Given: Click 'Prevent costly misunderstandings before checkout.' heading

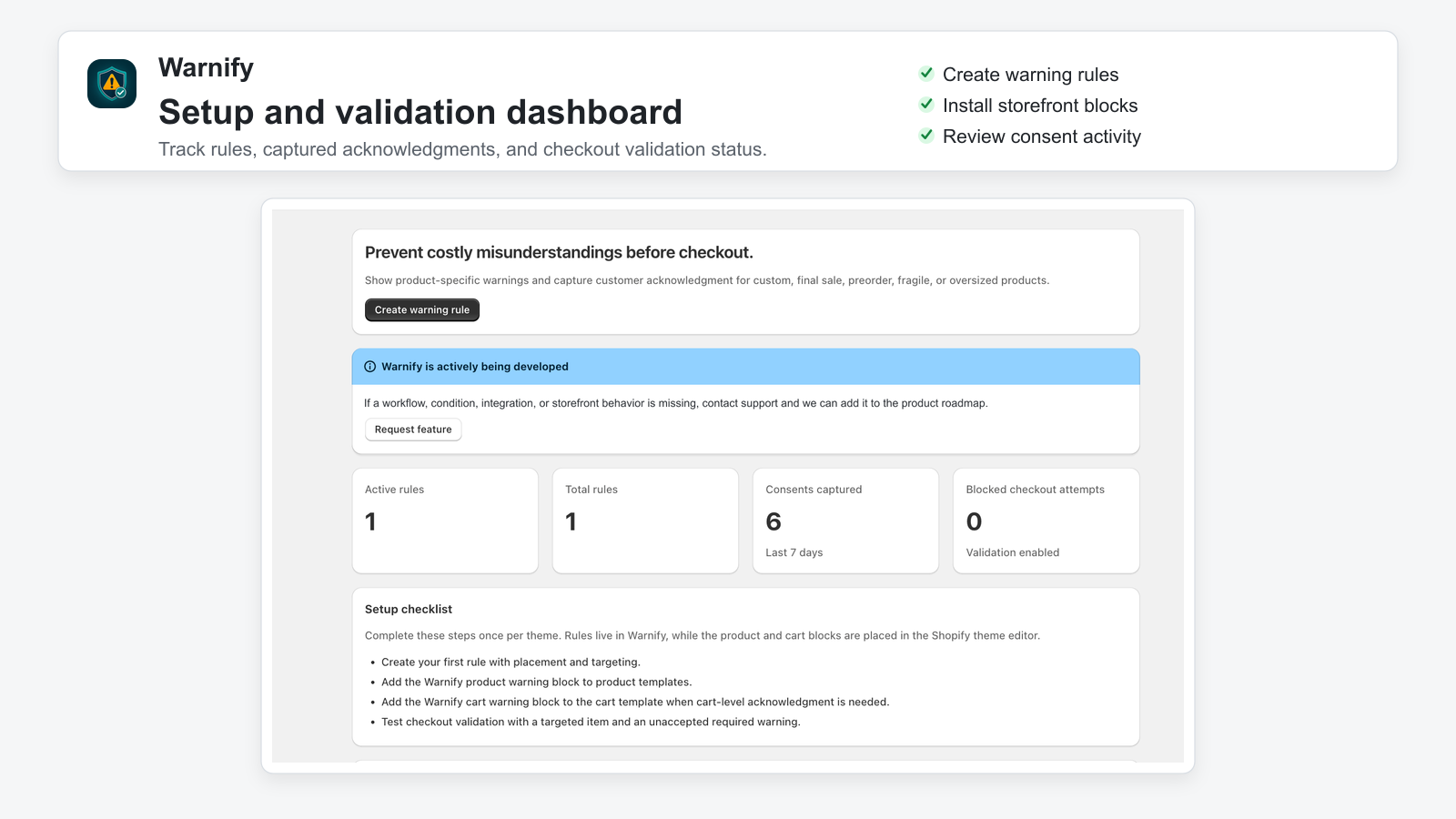Looking at the screenshot, I should [x=559, y=253].
